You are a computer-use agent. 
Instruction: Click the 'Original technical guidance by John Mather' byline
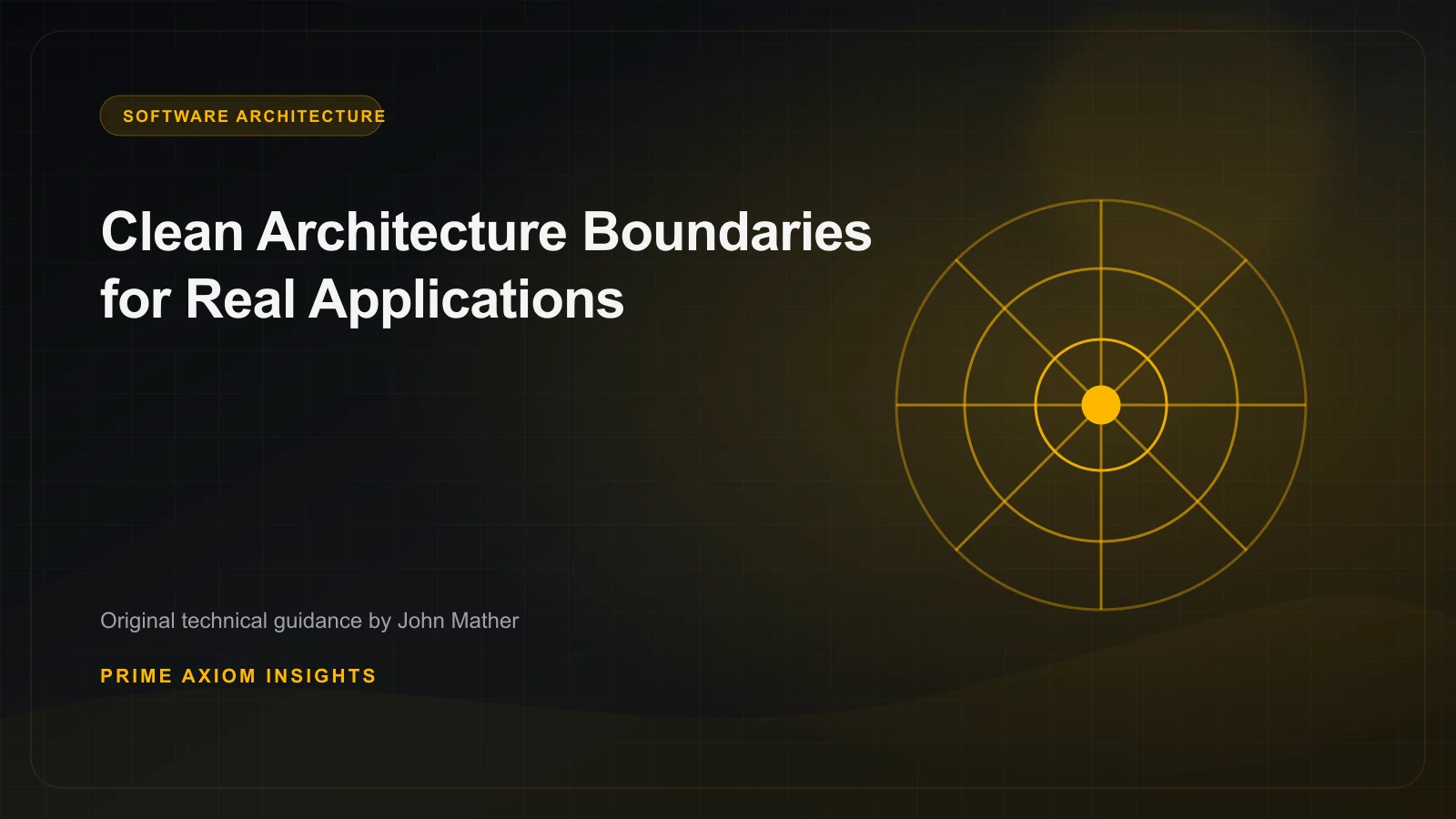click(309, 621)
